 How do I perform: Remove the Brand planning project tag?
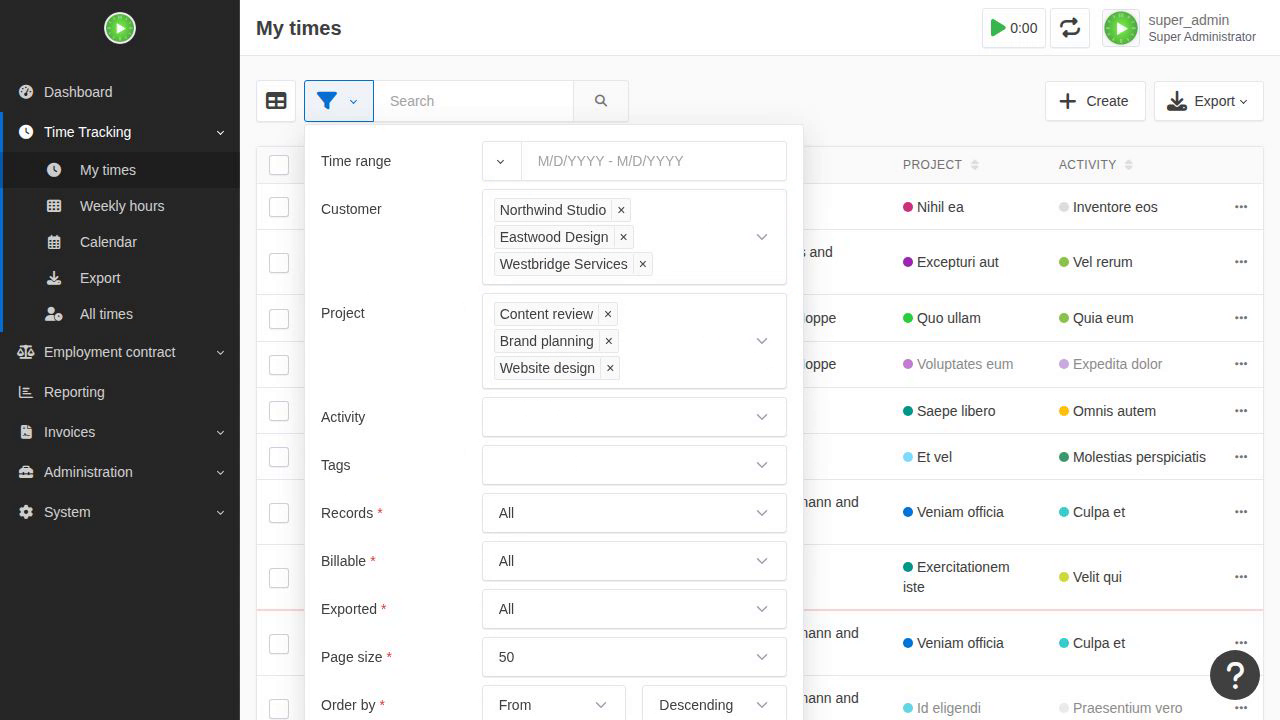(x=609, y=341)
